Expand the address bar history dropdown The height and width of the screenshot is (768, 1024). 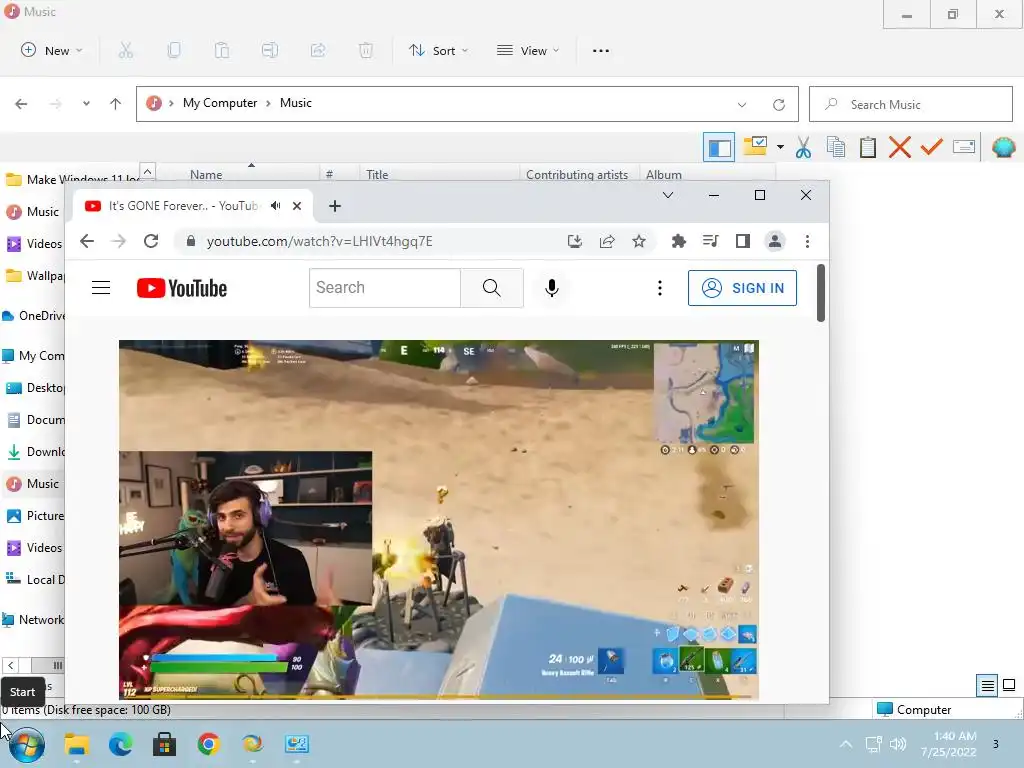pos(742,104)
